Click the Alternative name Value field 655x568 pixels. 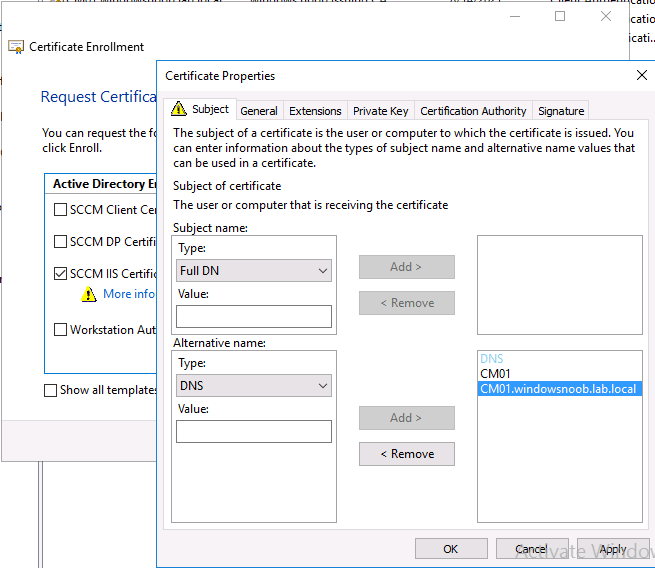click(254, 431)
